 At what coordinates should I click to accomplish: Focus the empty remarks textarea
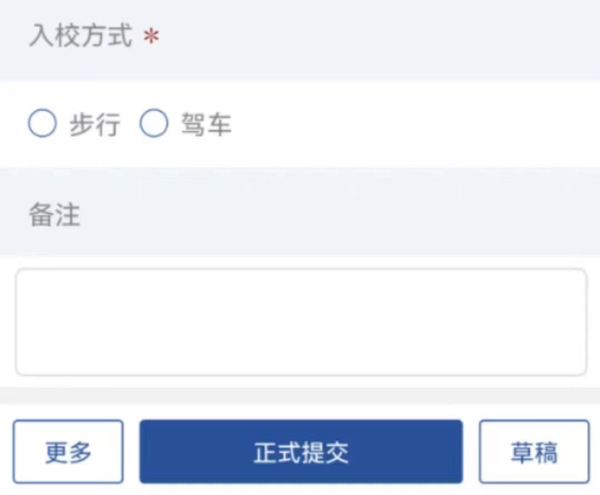[x=300, y=322]
